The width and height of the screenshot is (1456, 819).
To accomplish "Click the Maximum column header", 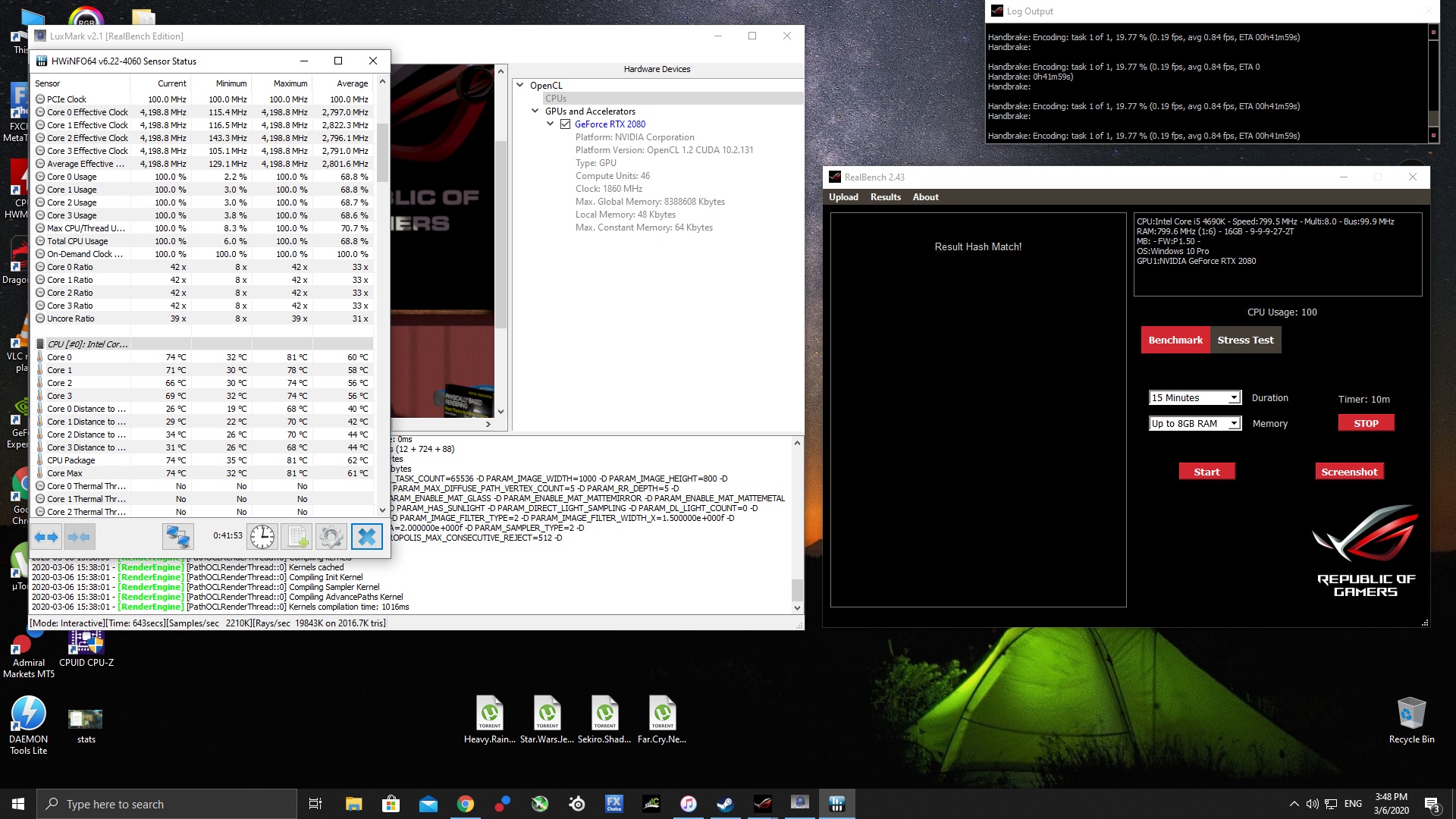I will (x=281, y=83).
